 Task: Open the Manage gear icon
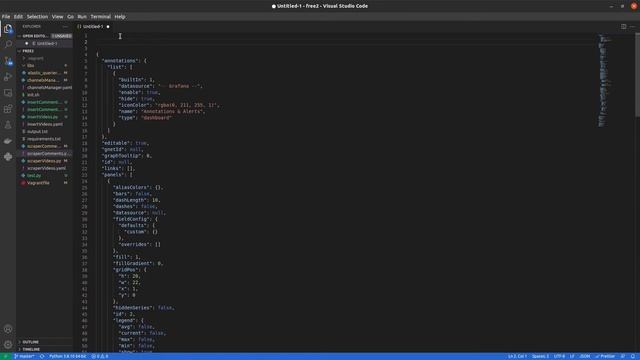8,345
